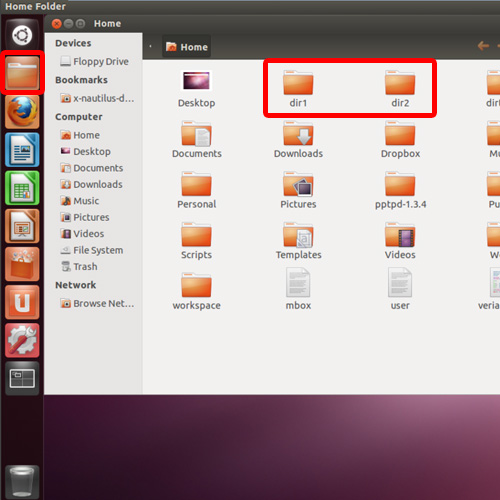Open Ubuntu Software Center in the dock
Screen dimensions: 500x500
[x=22, y=264]
